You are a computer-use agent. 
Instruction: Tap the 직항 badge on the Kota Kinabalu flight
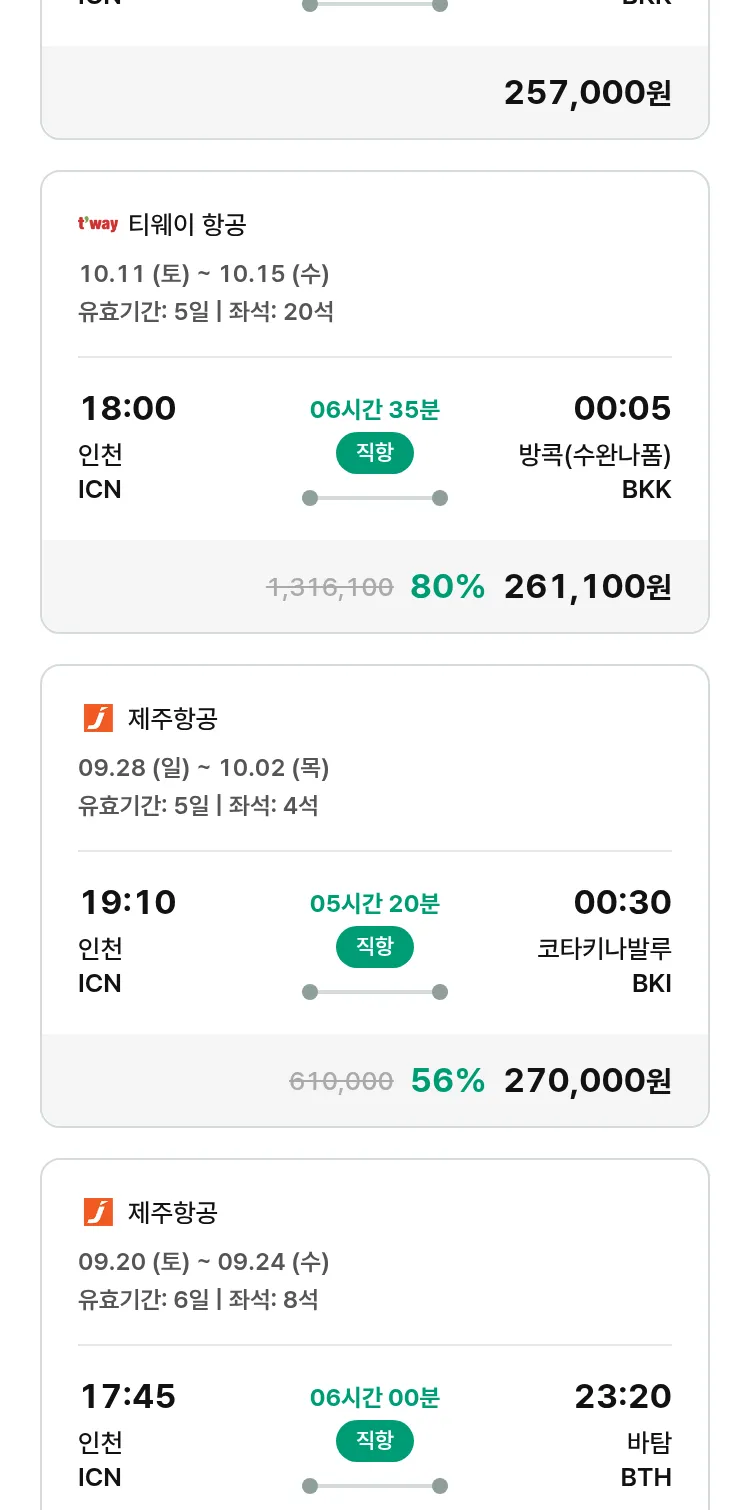[x=375, y=947]
